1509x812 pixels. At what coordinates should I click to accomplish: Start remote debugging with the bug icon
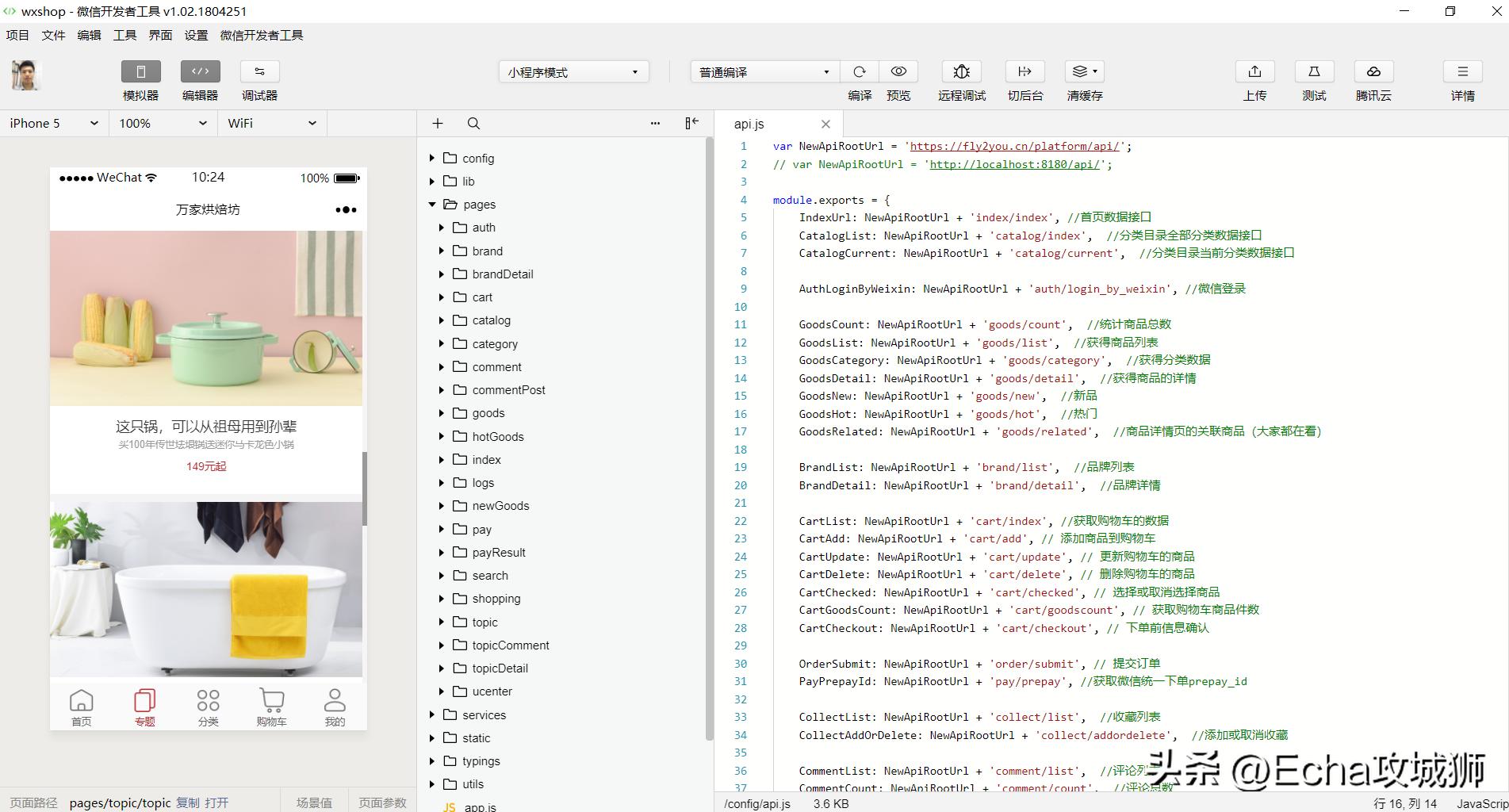(x=961, y=72)
